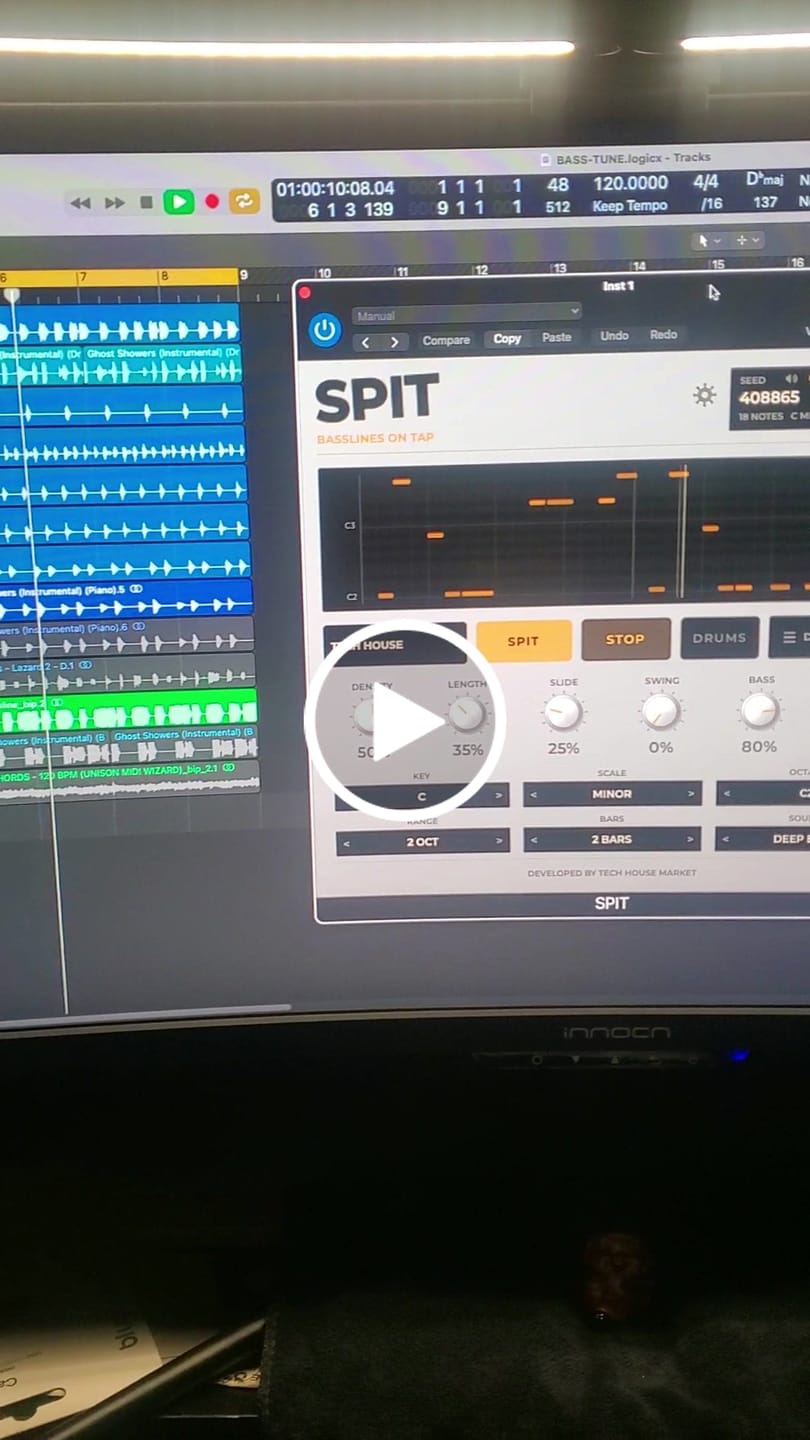This screenshot has width=810, height=1440.
Task: Click the DEVELOPED BY TECH HOUSE MARKET text
Action: [612, 873]
